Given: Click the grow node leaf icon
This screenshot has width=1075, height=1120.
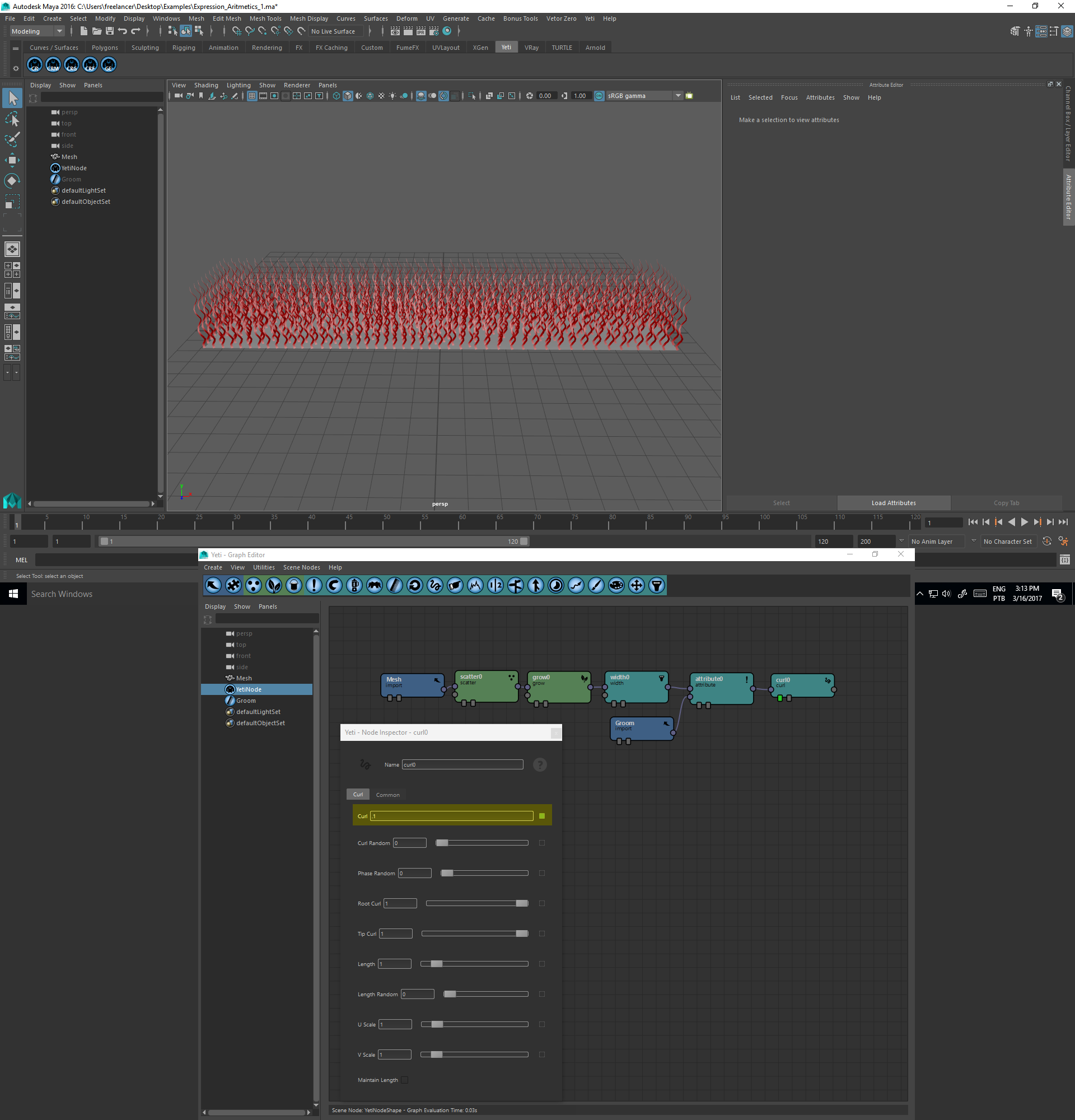Looking at the screenshot, I should click(584, 679).
